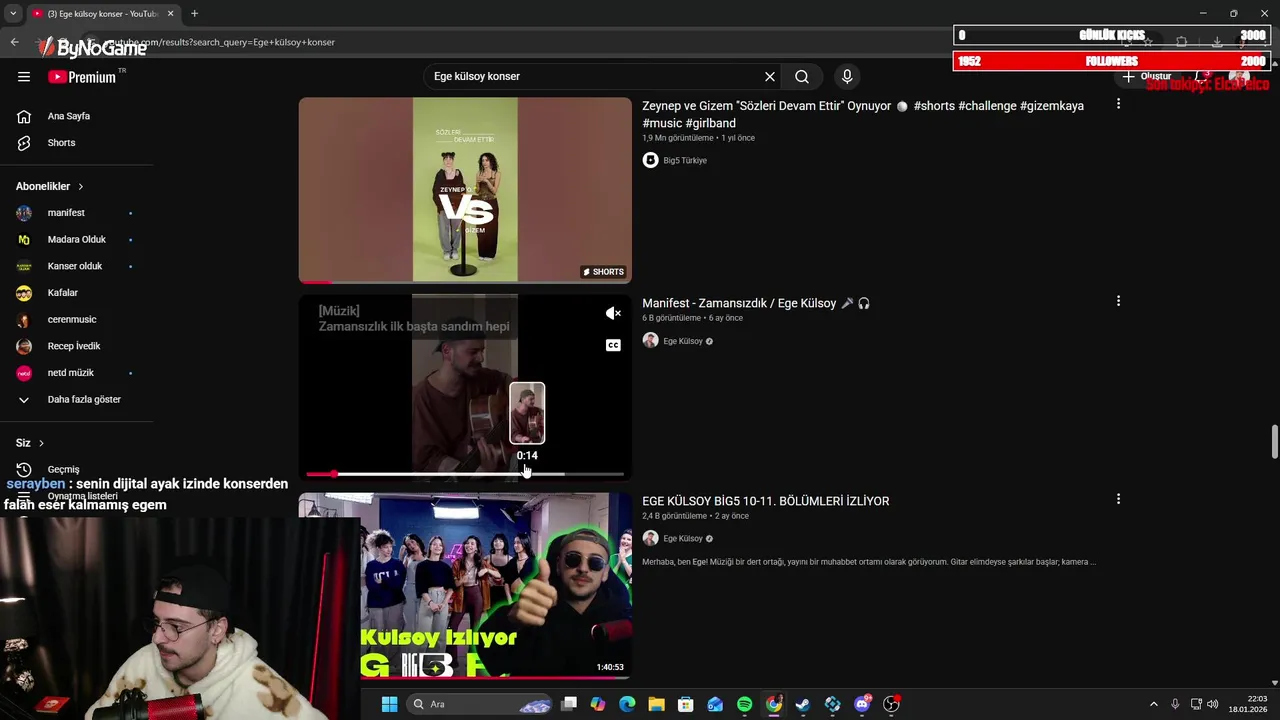Open the manifest subscription channel
This screenshot has width=1280, height=720.
point(76,213)
